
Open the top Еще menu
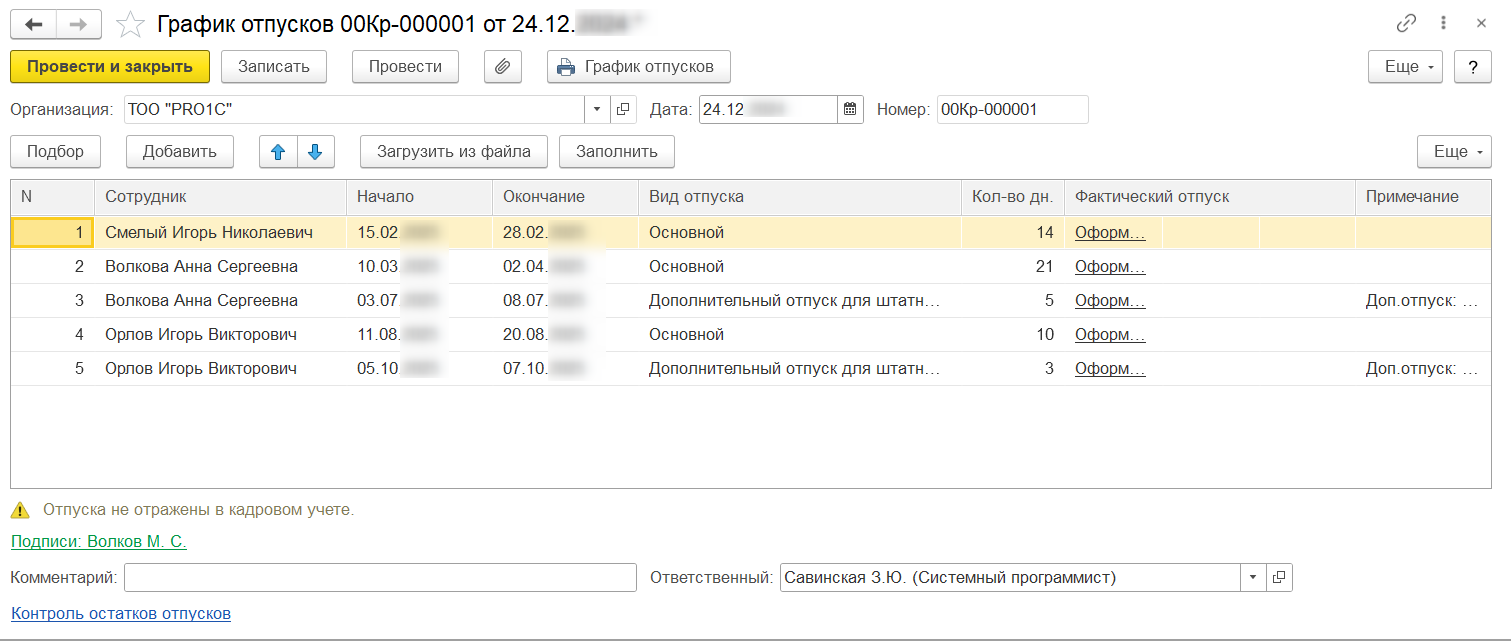(1405, 67)
